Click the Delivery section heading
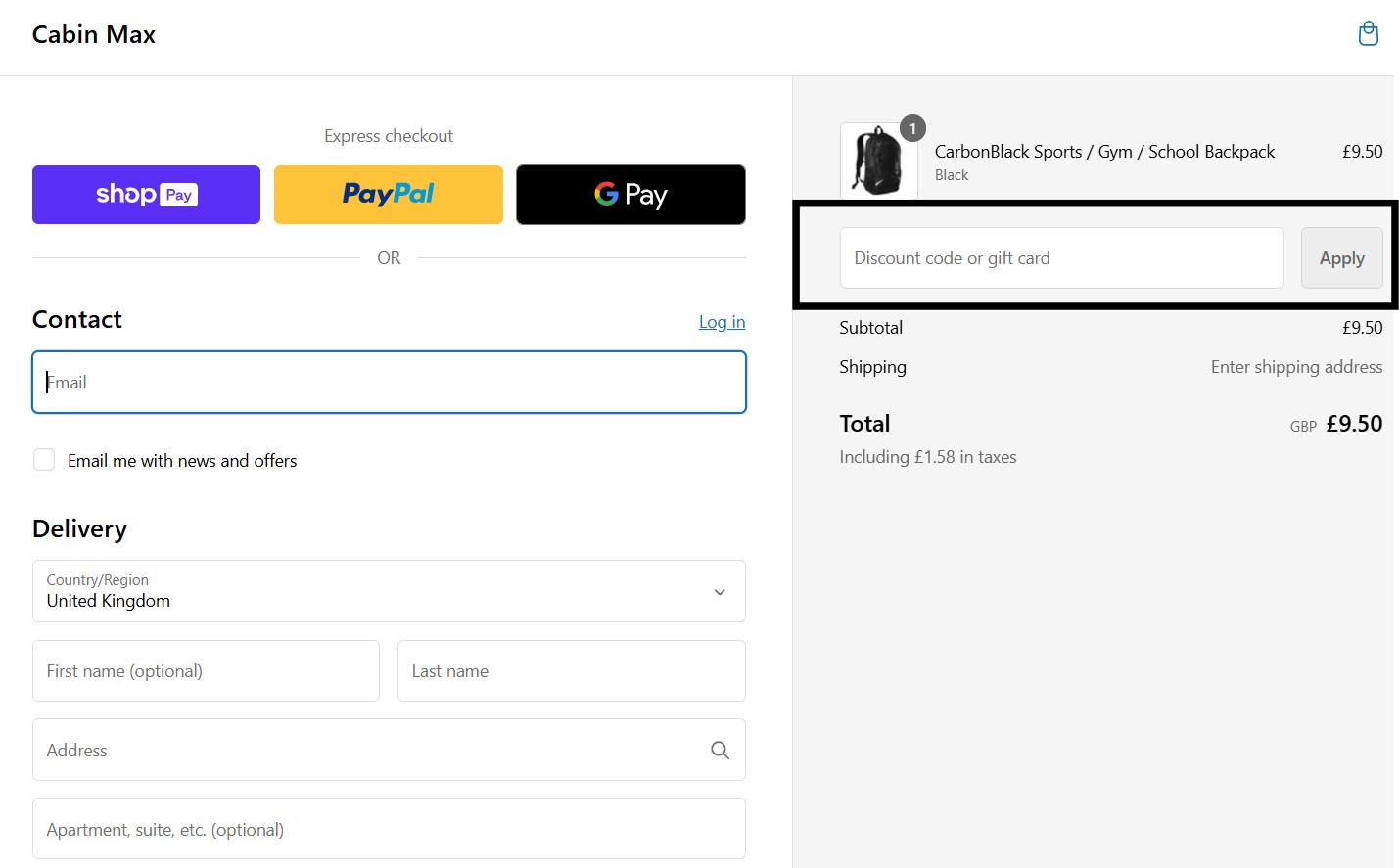The width and height of the screenshot is (1399, 868). [x=79, y=528]
